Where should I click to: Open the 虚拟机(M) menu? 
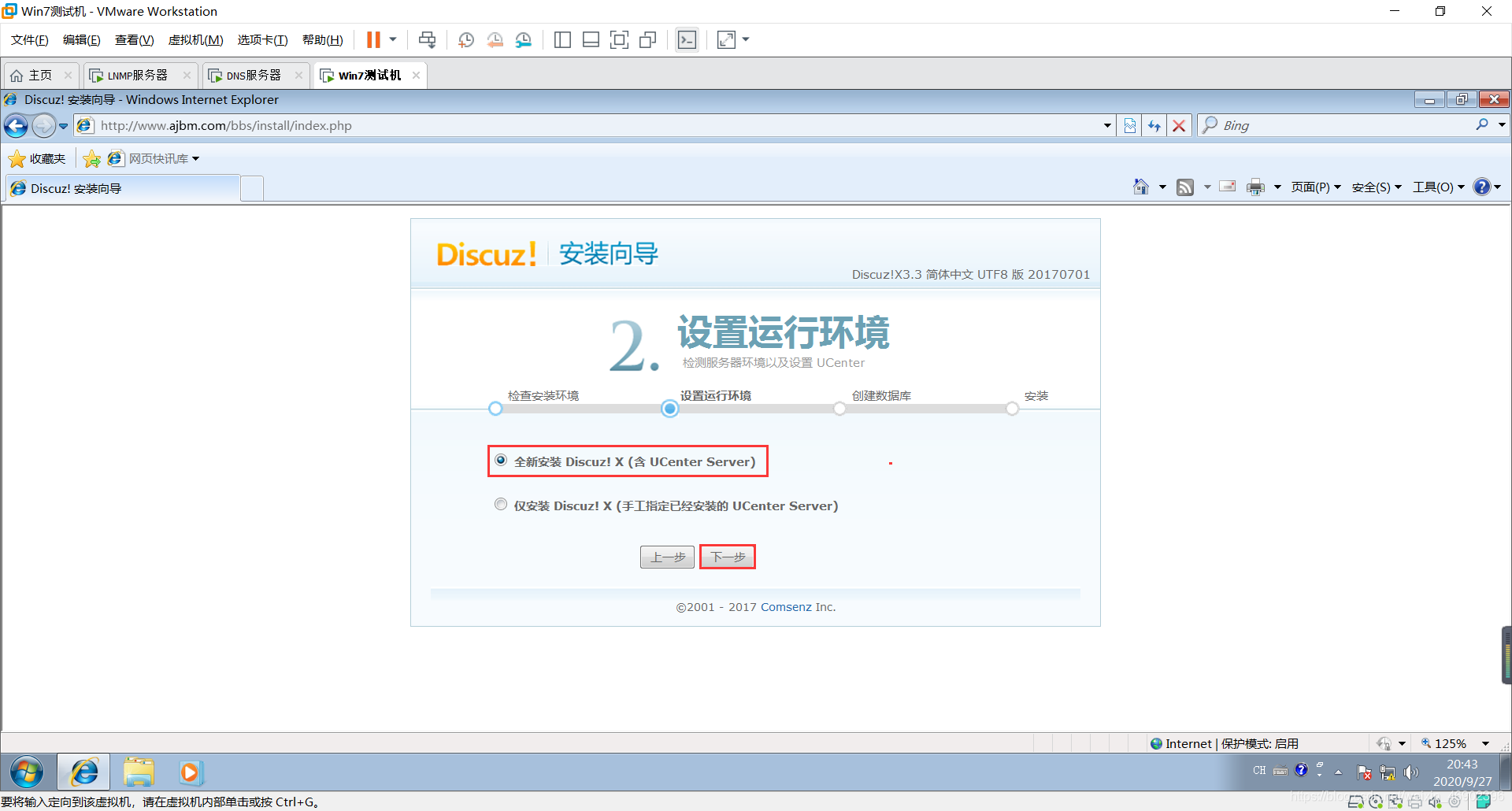pos(195,40)
